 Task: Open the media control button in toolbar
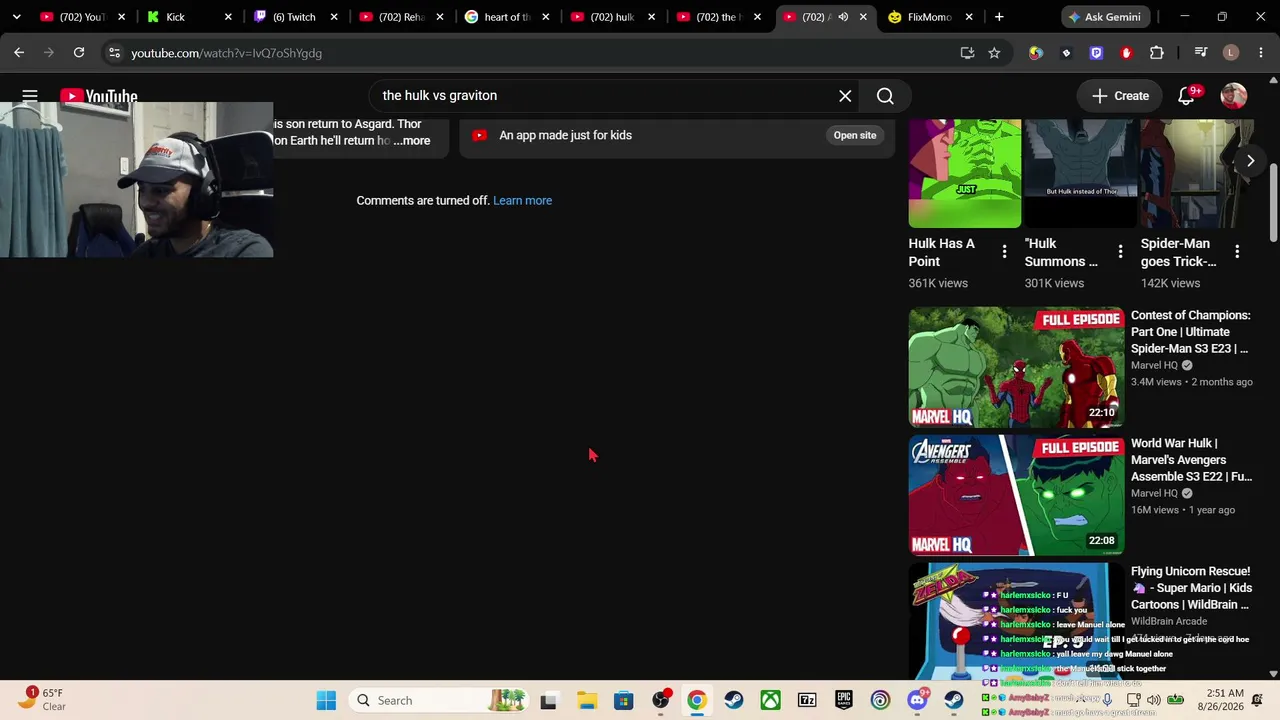[x=1201, y=53]
